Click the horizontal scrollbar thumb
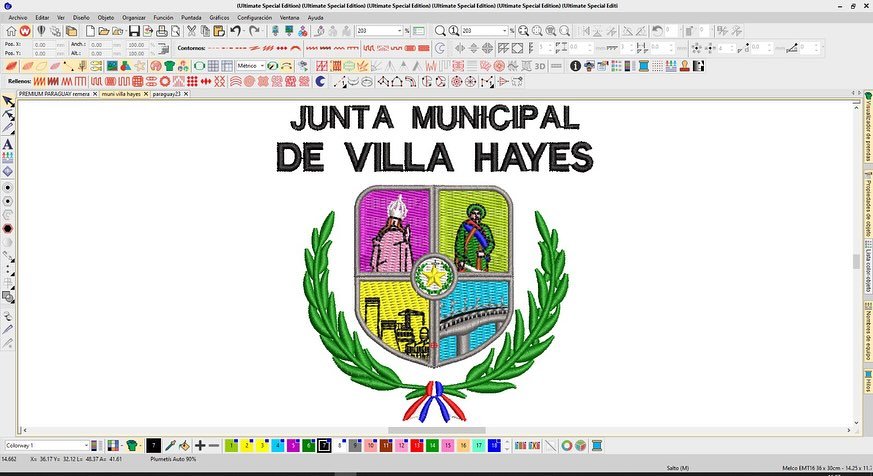The width and height of the screenshot is (873, 476). [436, 430]
